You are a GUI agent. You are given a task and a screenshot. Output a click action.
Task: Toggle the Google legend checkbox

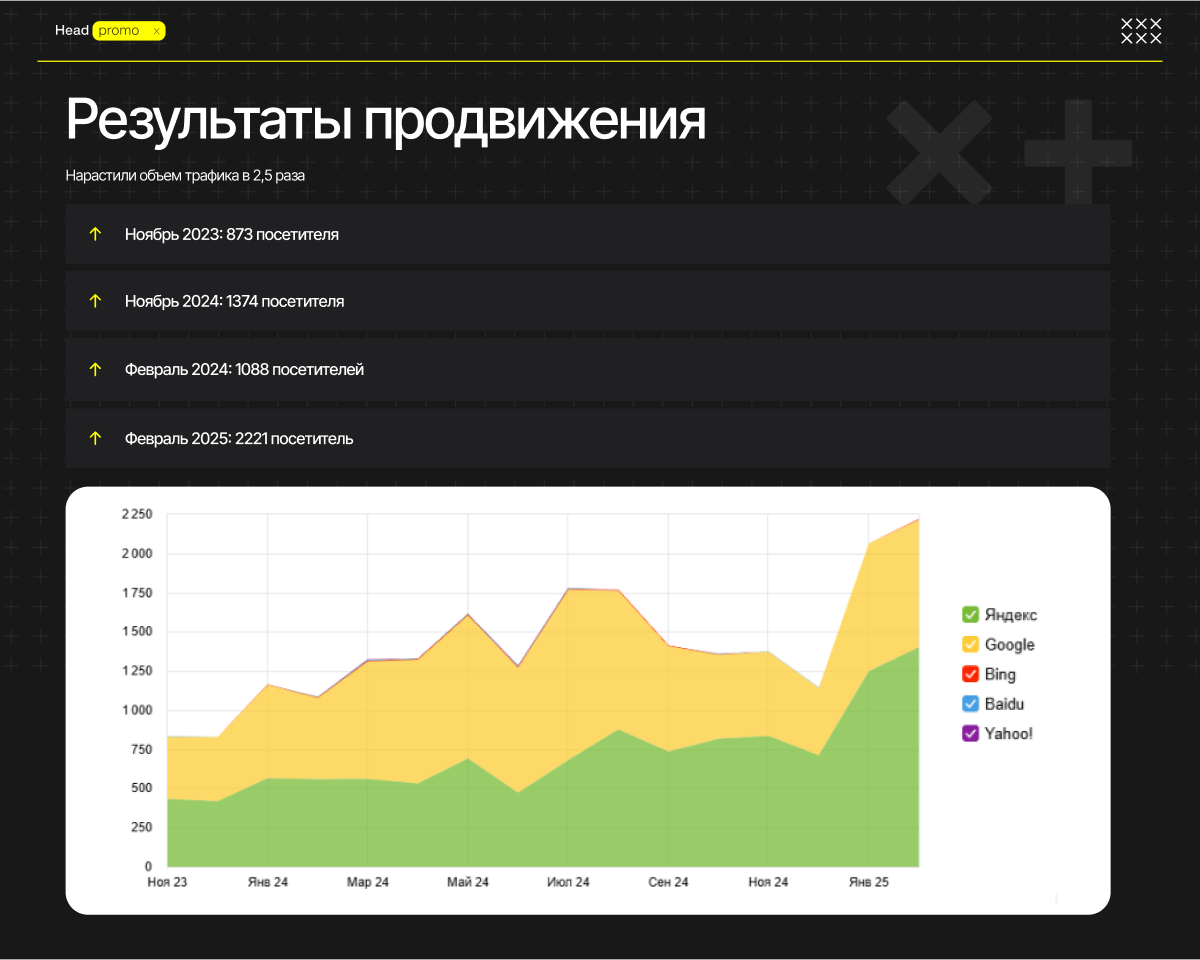(x=970, y=645)
